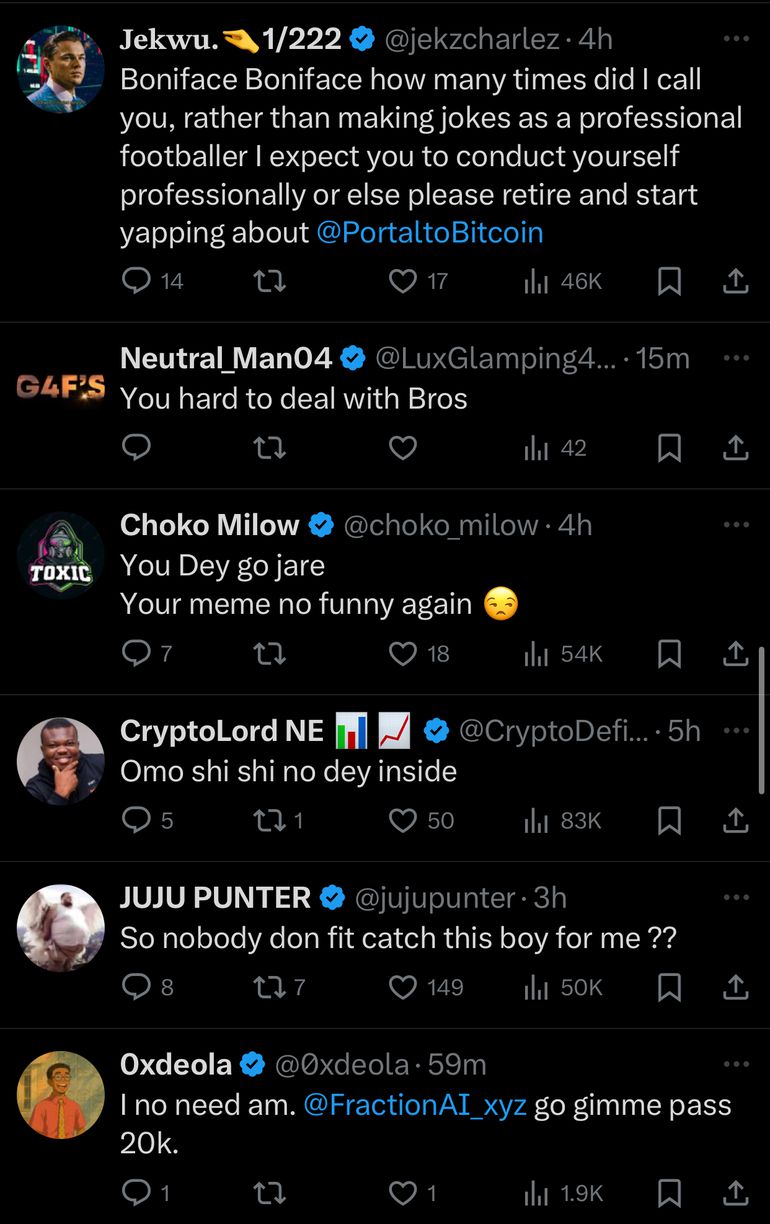Image resolution: width=770 pixels, height=1224 pixels.
Task: Like Choko Milow's tweet
Action: [403, 653]
